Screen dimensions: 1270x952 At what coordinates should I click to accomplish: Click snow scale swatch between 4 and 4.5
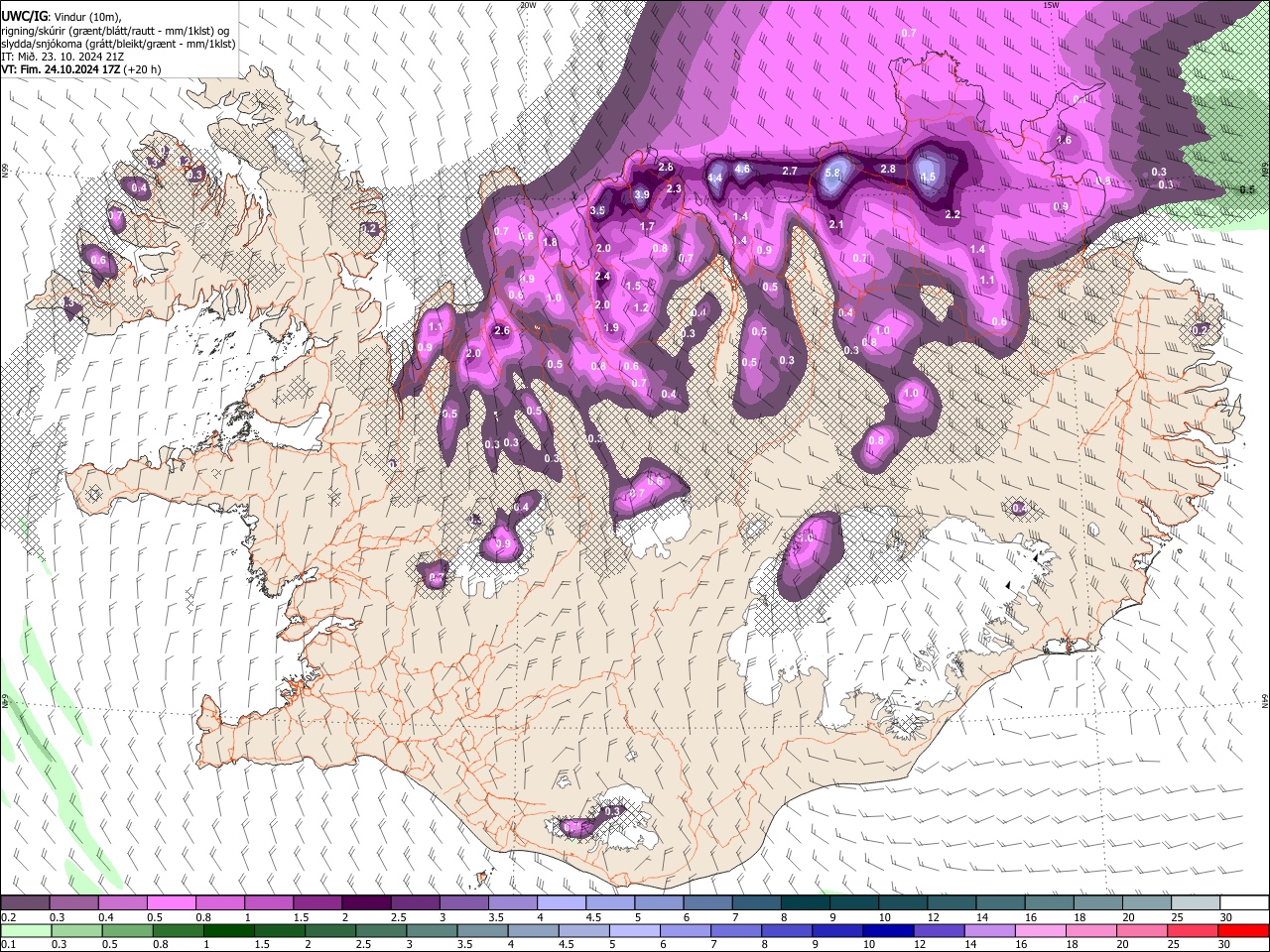tap(561, 902)
